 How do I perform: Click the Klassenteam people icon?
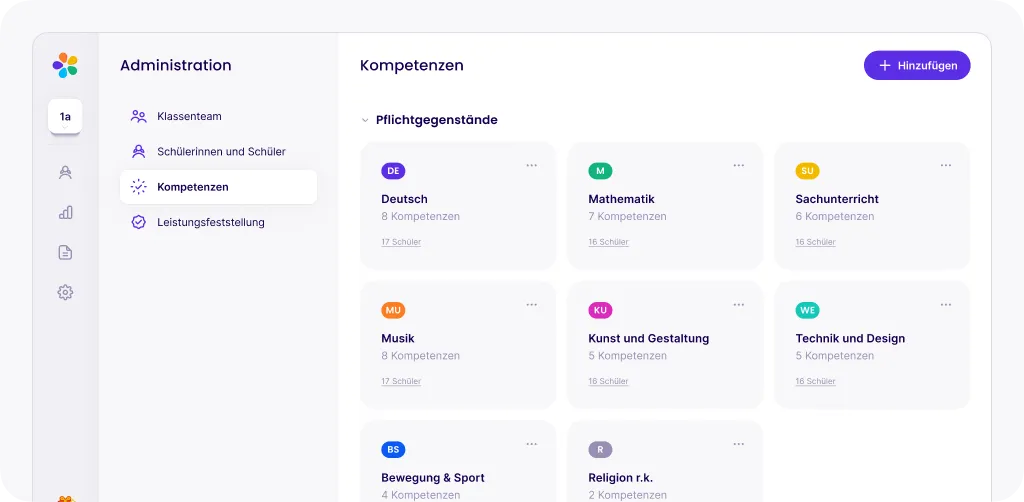pyautogui.click(x=138, y=116)
